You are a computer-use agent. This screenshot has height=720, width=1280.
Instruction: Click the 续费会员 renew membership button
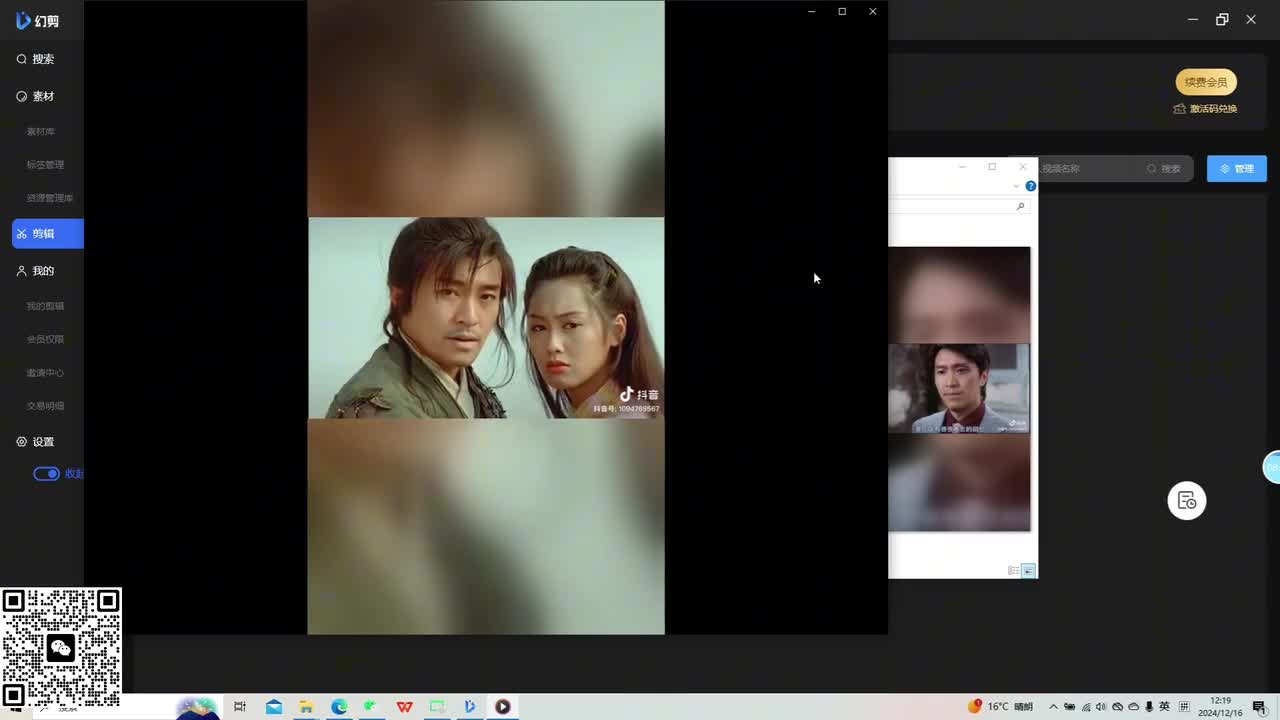click(1206, 82)
